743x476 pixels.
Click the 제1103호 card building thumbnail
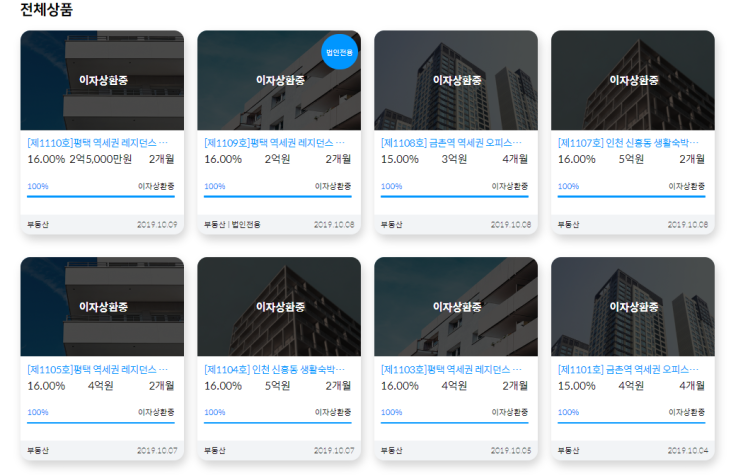[456, 307]
